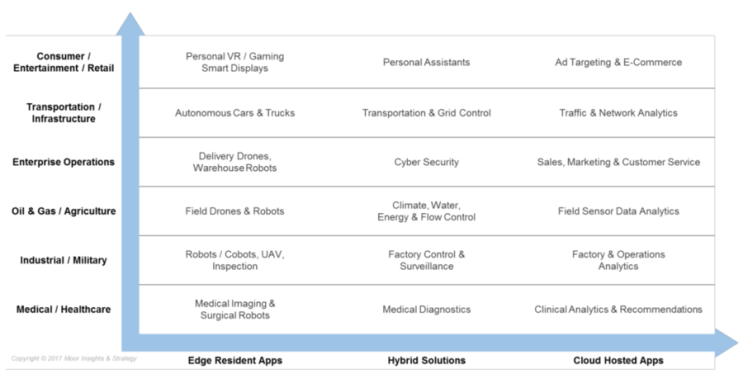743x374 pixels.
Task: Click the Ad Targeting & E-Commerce cell
Action: pos(618,62)
